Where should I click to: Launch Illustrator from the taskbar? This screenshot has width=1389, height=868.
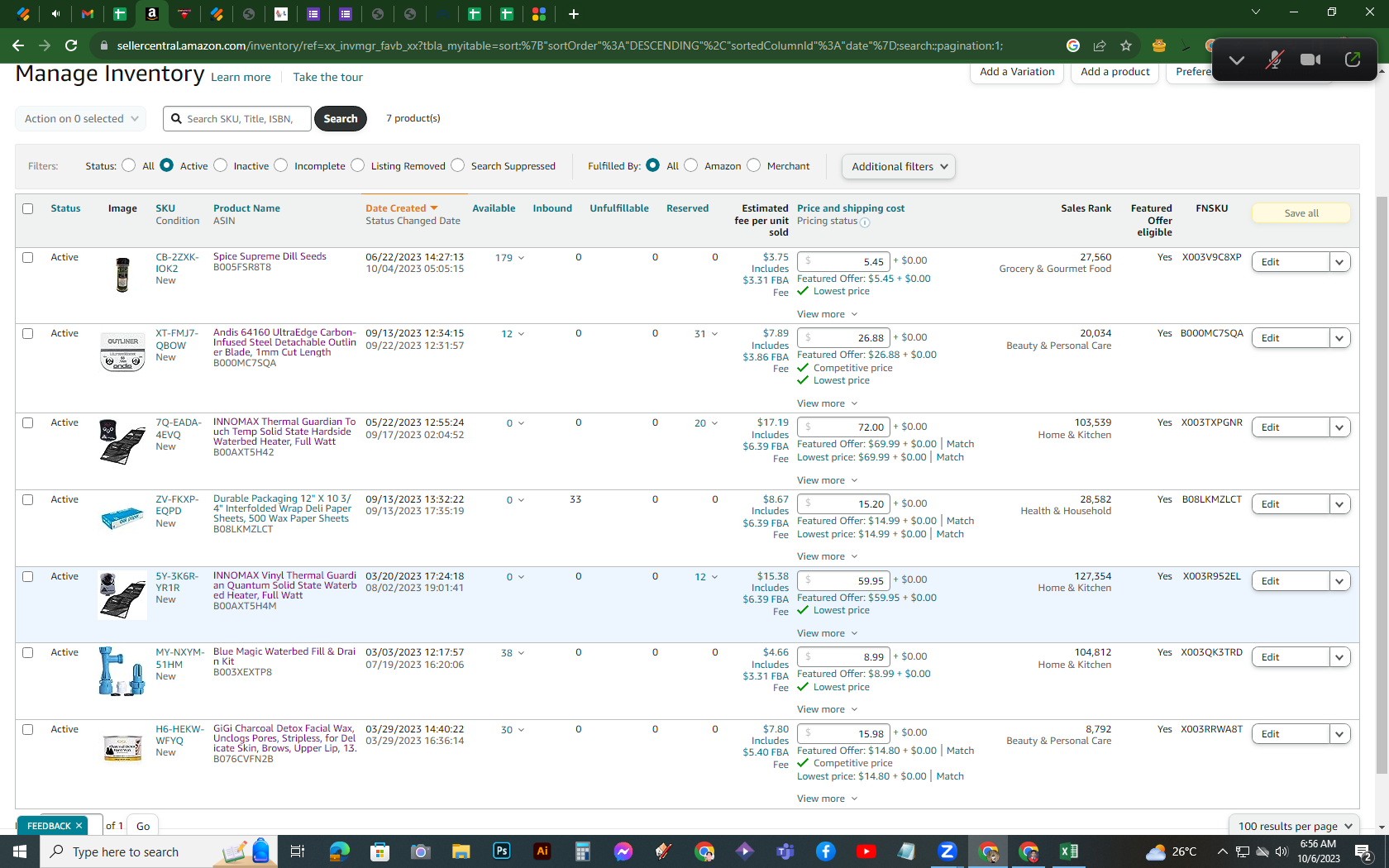point(542,851)
